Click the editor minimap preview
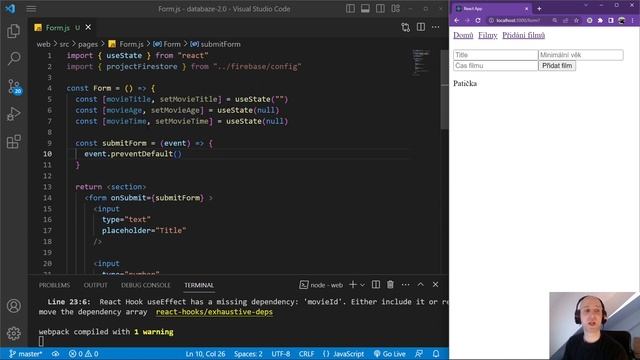Viewport: 640px width, 360px height. coord(421,62)
